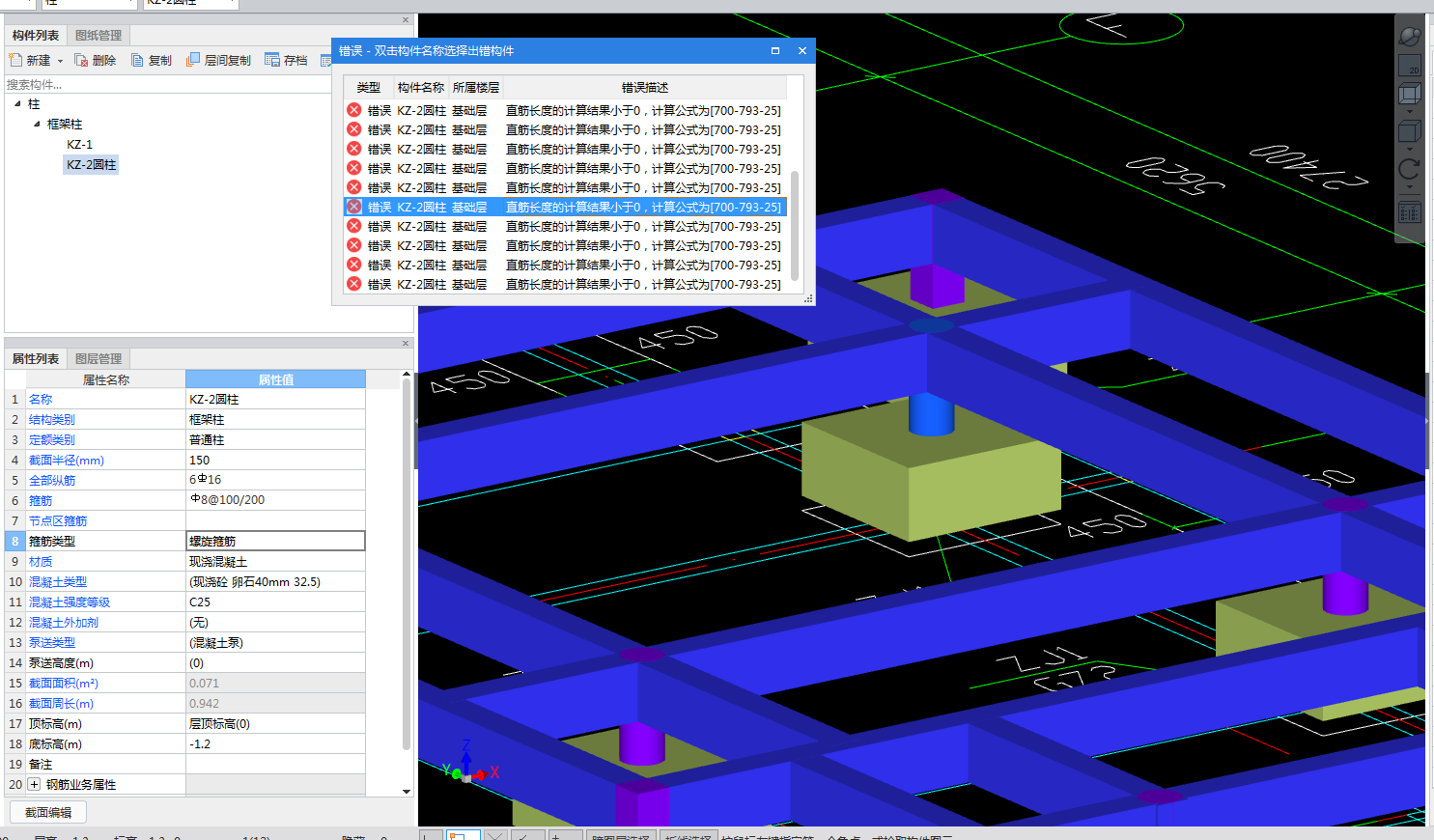Image resolution: width=1434 pixels, height=840 pixels.
Task: Click the 构件名称 column header in error dialog
Action: 421,88
